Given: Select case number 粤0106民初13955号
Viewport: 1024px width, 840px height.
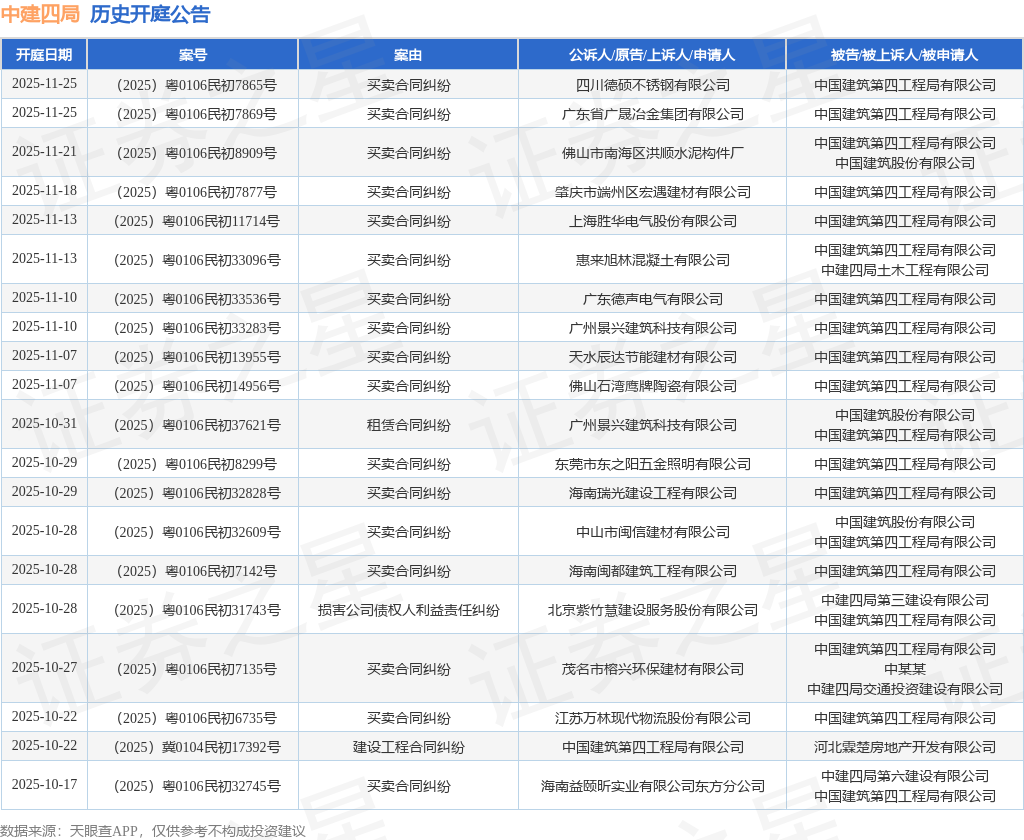Looking at the screenshot, I should point(221,357).
